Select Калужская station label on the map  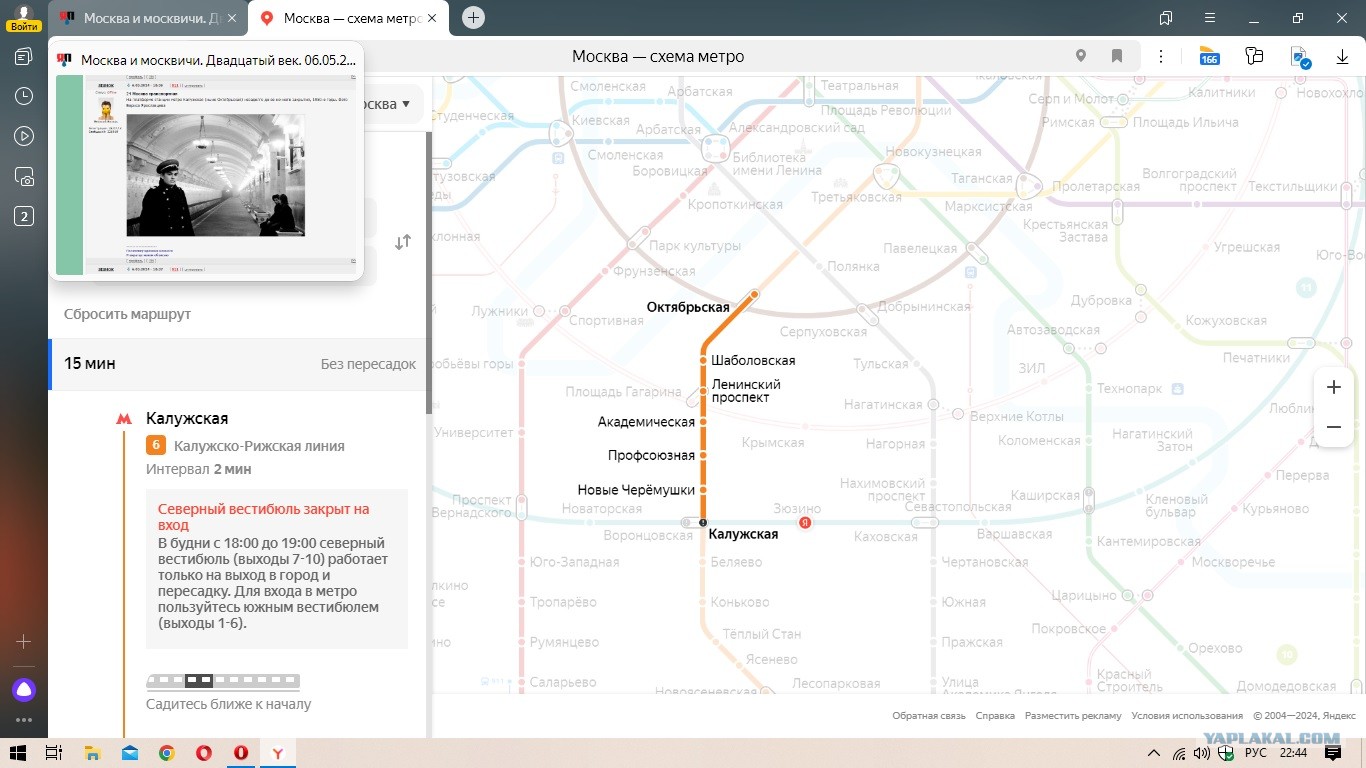pos(743,535)
